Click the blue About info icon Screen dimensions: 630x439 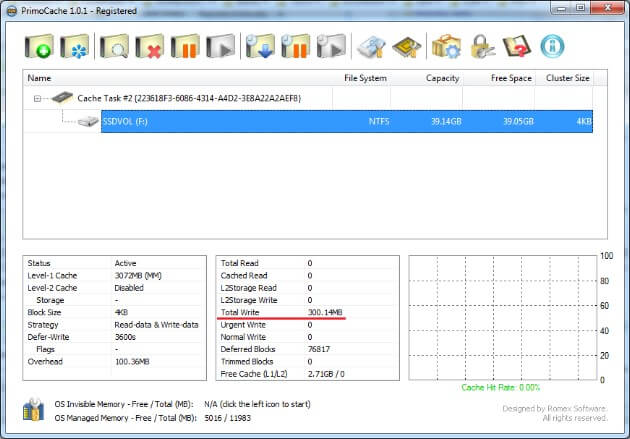pyautogui.click(x=552, y=47)
